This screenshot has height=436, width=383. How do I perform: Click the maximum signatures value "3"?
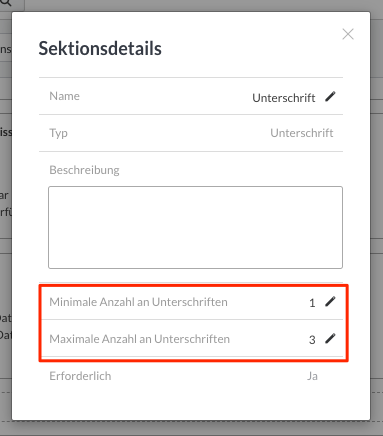tap(312, 340)
